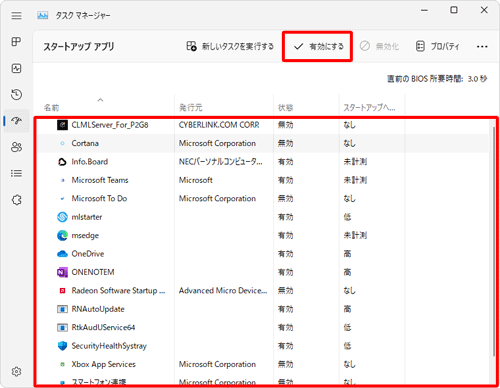This screenshot has width=500, height=388.
Task: Open the hamburger navigation menu
Action: tap(16, 16)
